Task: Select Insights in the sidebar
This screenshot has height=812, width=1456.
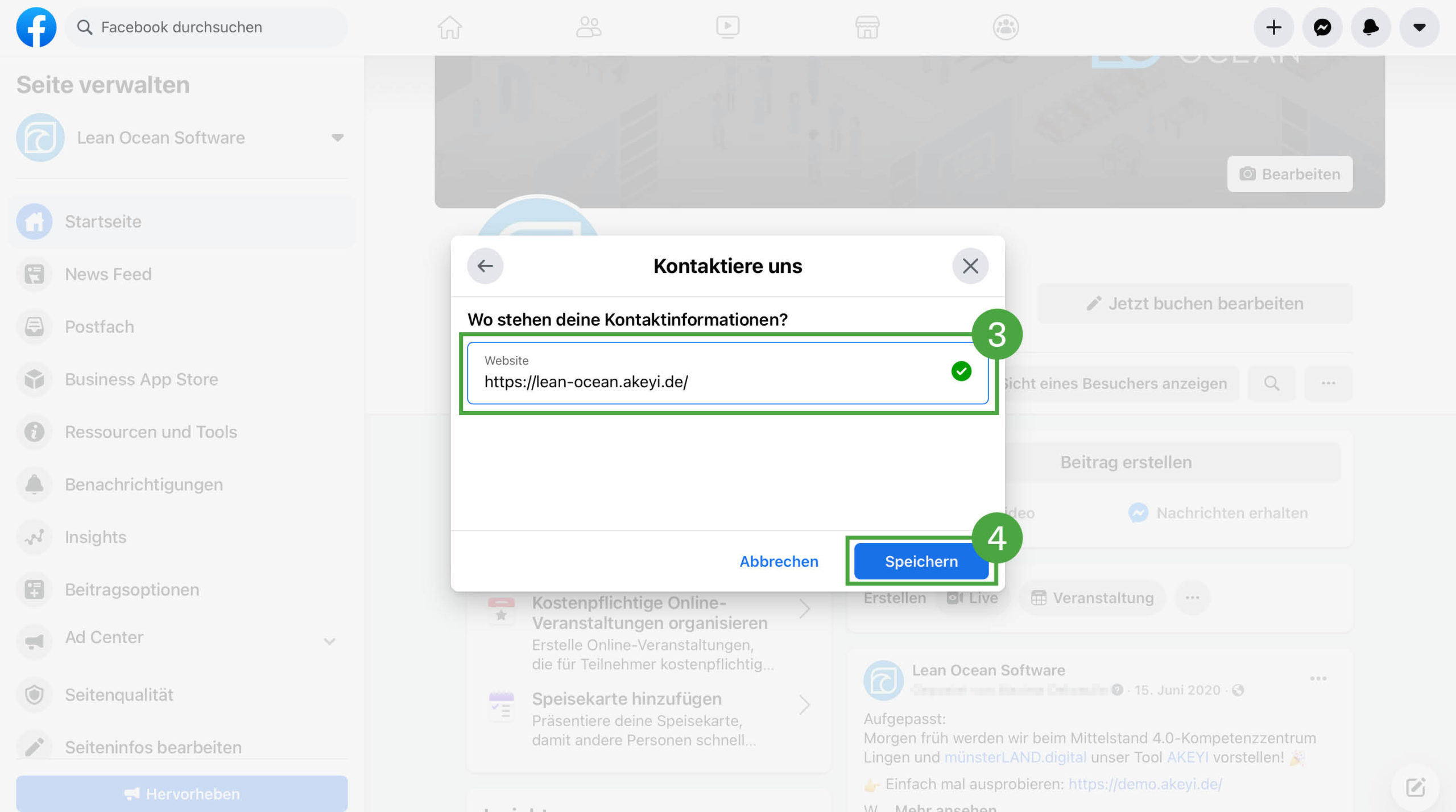Action: pyautogui.click(x=96, y=537)
